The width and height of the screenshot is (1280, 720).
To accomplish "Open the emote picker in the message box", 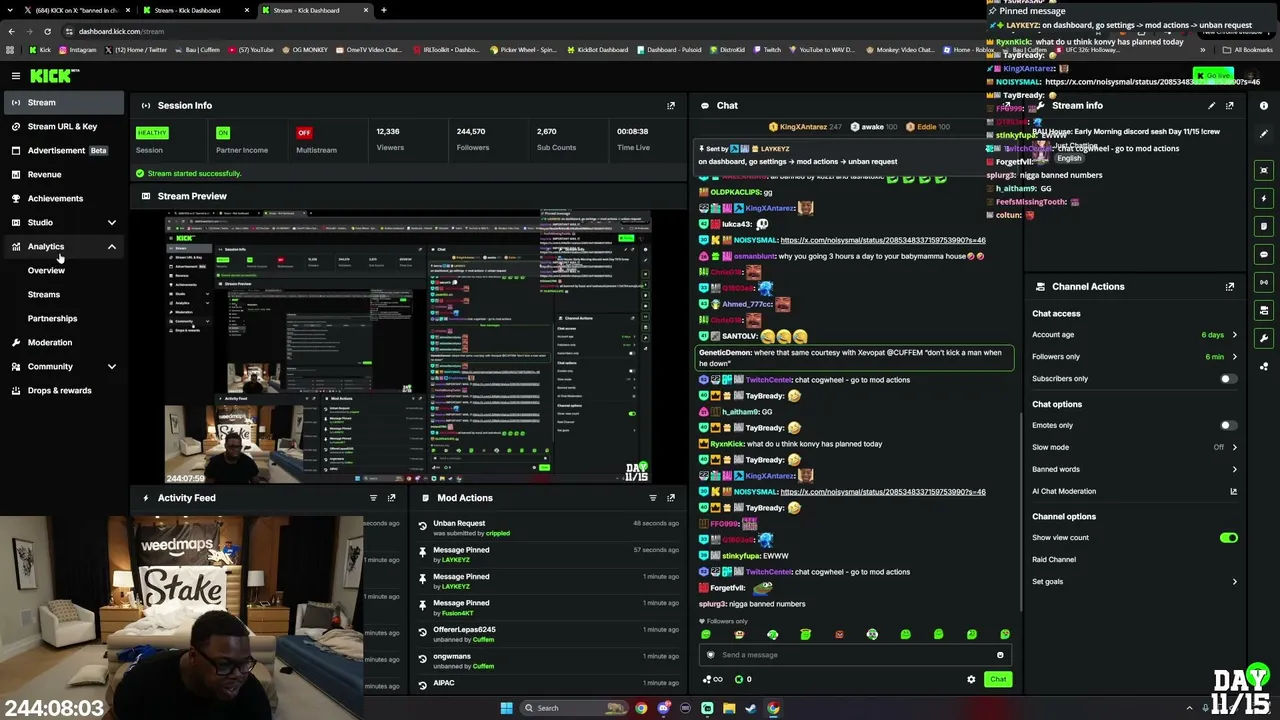I will tap(1000, 655).
